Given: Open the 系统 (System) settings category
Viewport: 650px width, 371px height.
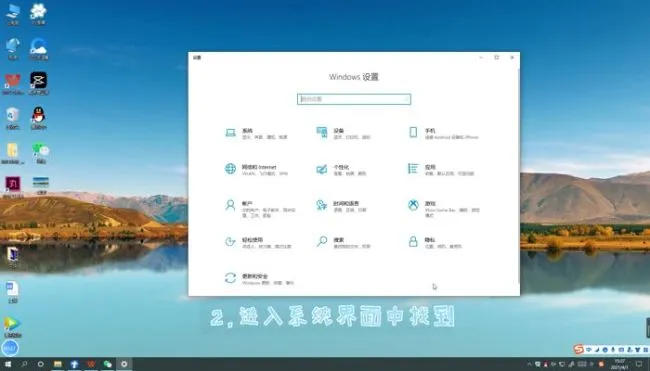Looking at the screenshot, I should click(256, 133).
